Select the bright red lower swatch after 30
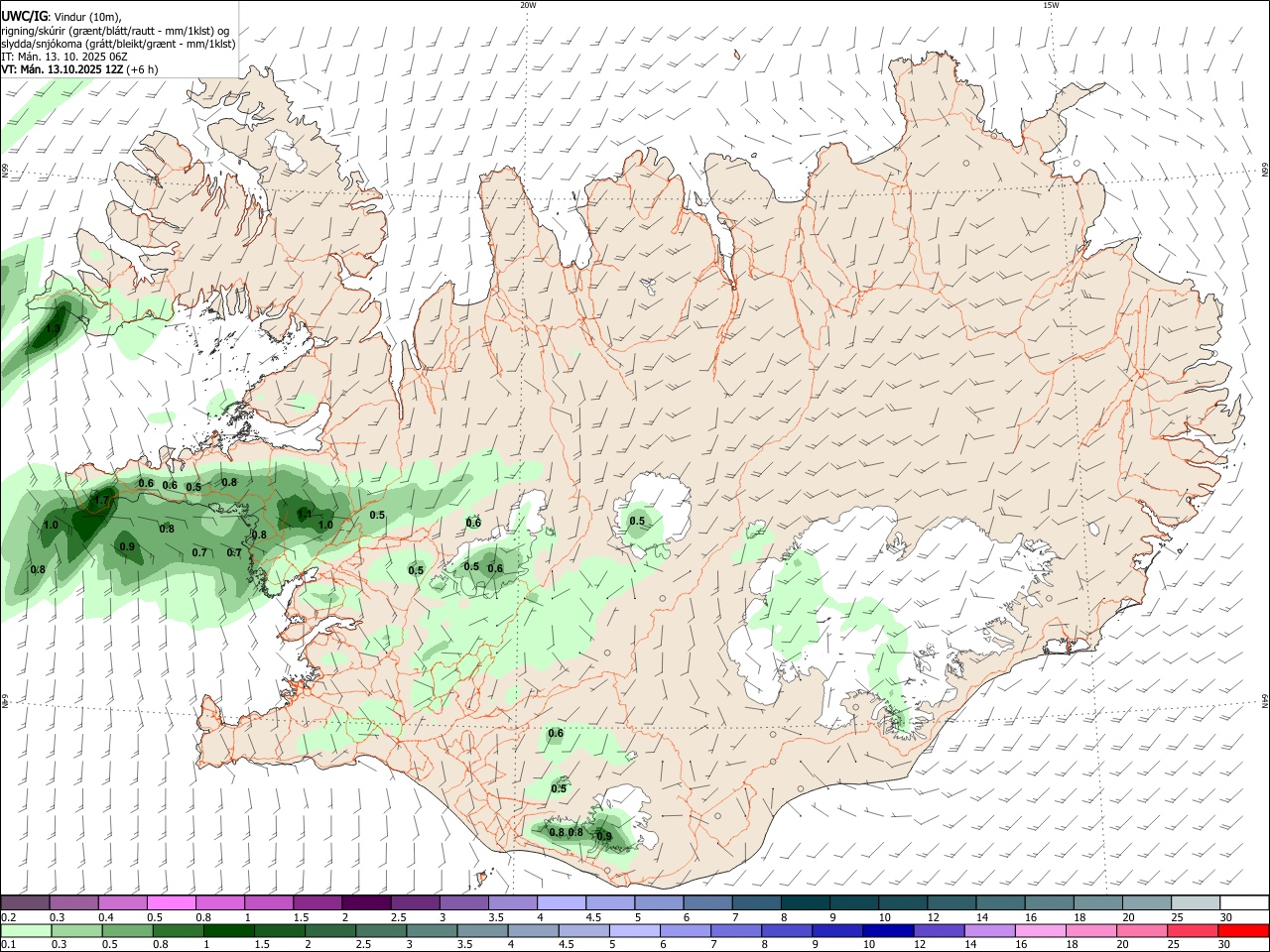This screenshot has width=1270, height=952. 1244,931
